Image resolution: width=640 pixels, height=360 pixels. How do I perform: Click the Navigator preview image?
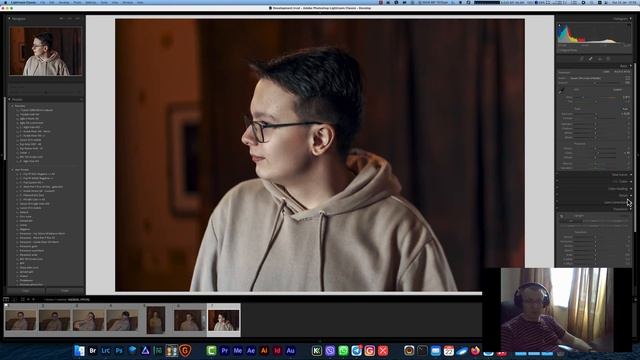pyautogui.click(x=46, y=51)
